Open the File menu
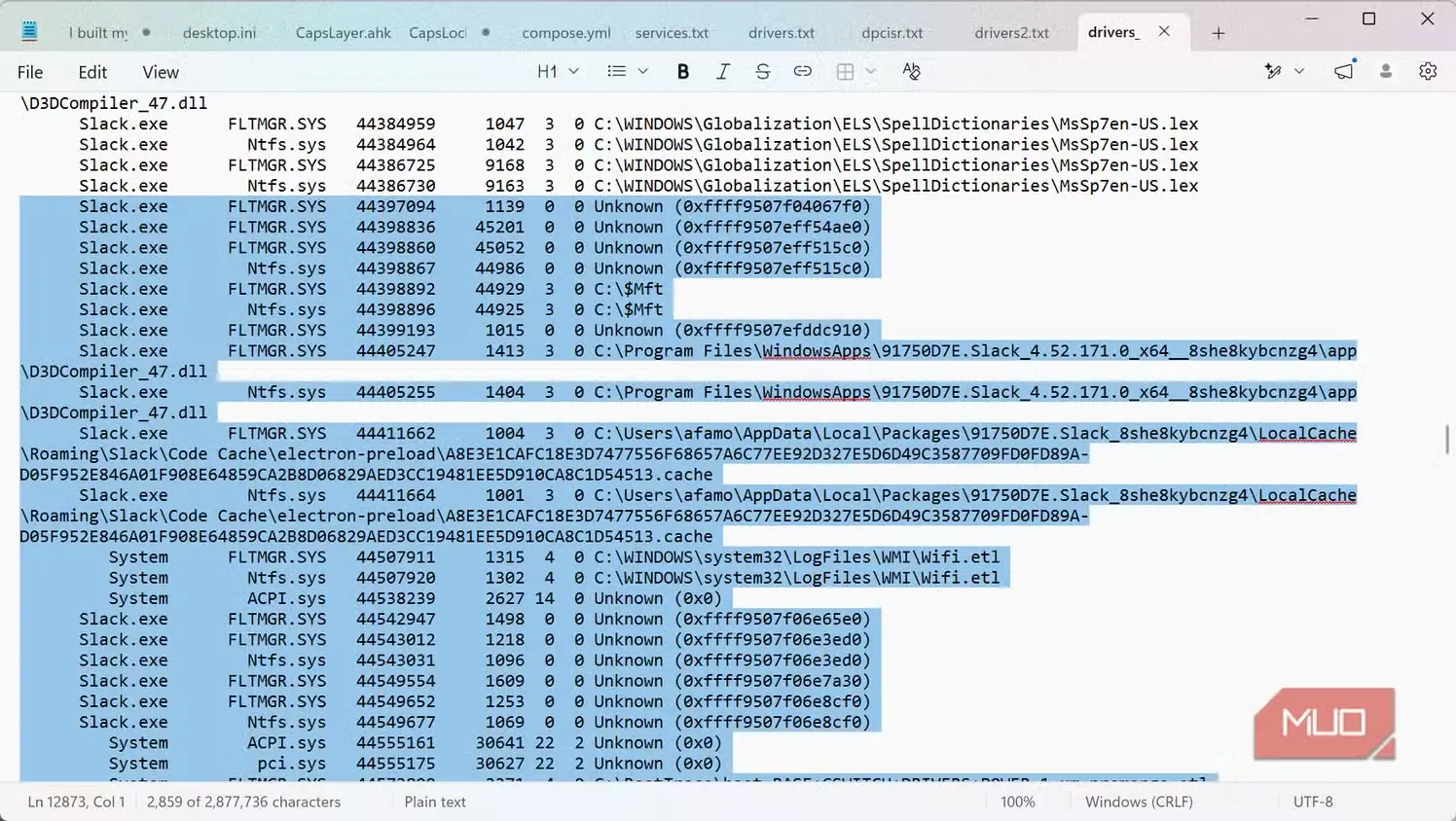Screen dimensions: 1456x821 pyautogui.click(x=30, y=72)
